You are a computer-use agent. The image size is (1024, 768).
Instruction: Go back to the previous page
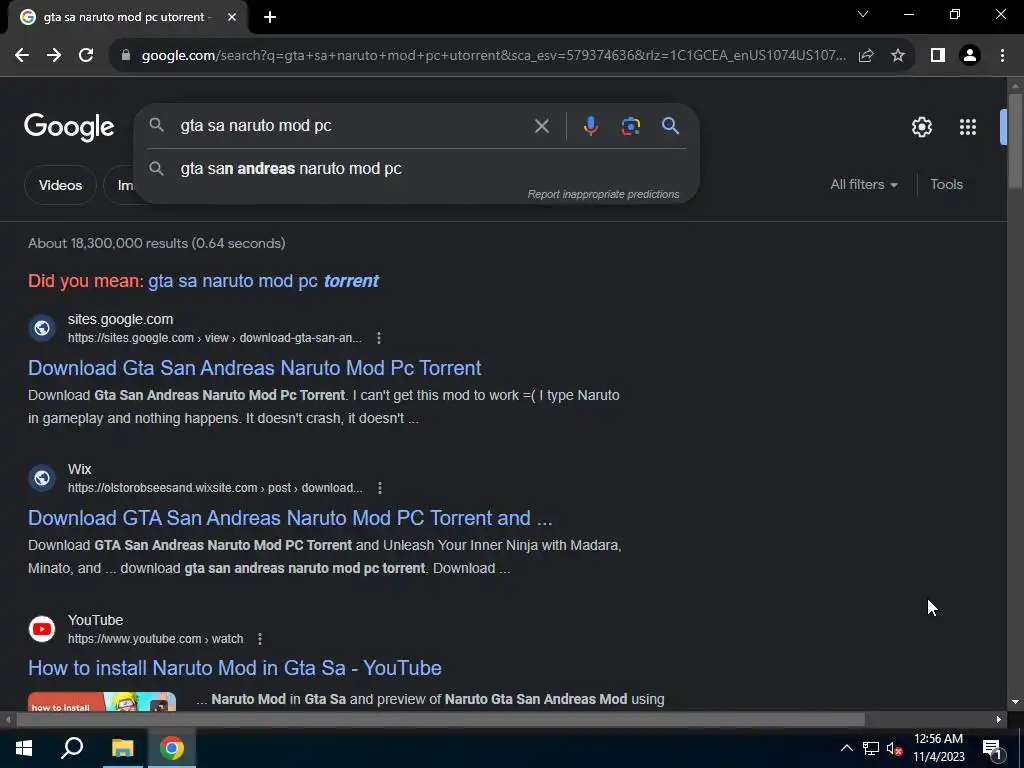(x=22, y=56)
